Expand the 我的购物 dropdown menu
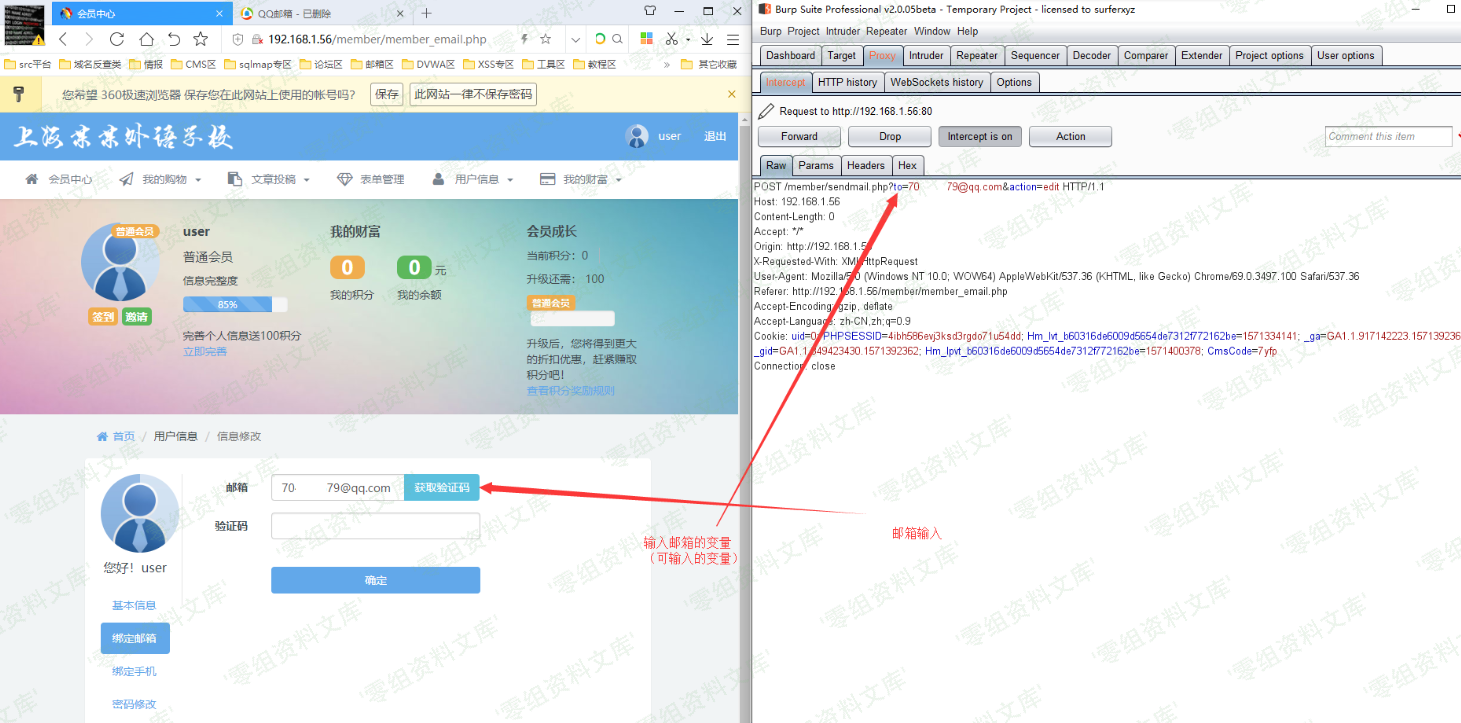Image resolution: width=1461 pixels, height=723 pixels. tap(160, 179)
